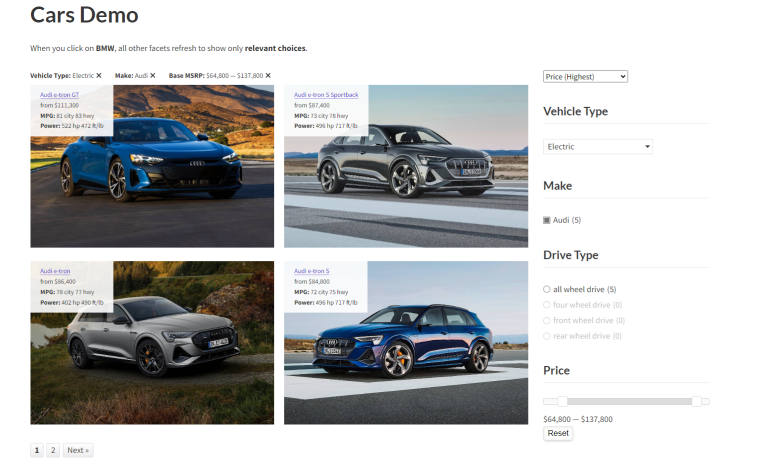Click the Reset button under Price

pos(558,433)
